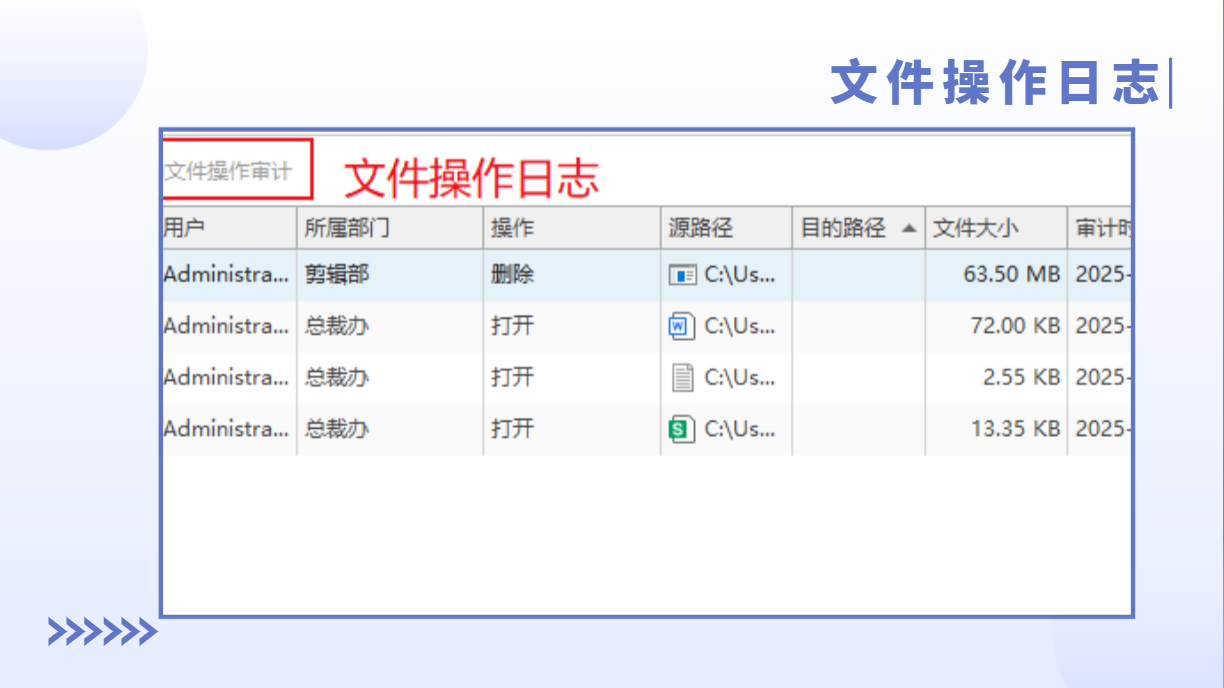Select the 剪辑部 department cell

390,274
